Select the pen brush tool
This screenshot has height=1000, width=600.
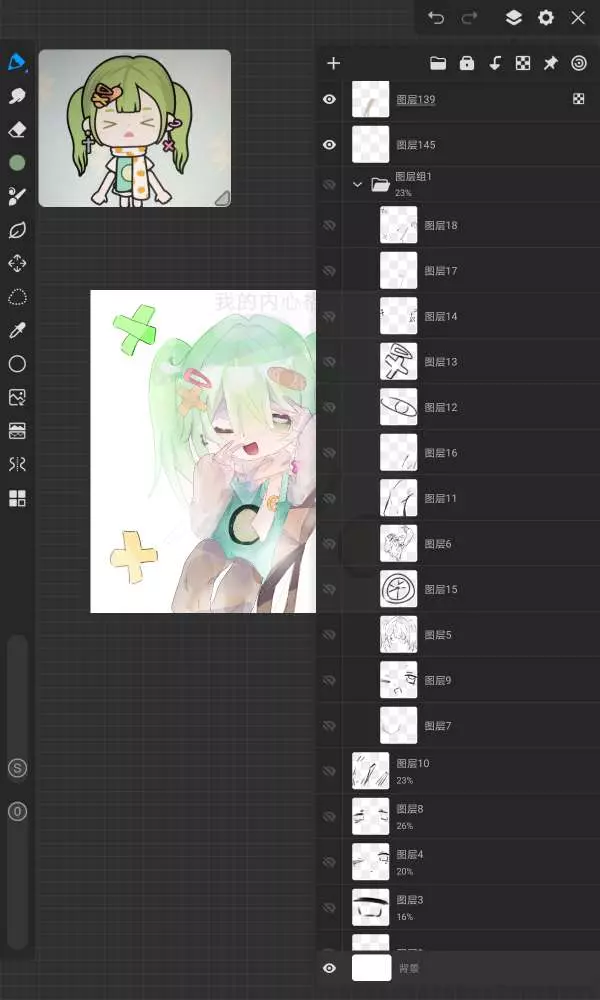(x=17, y=62)
